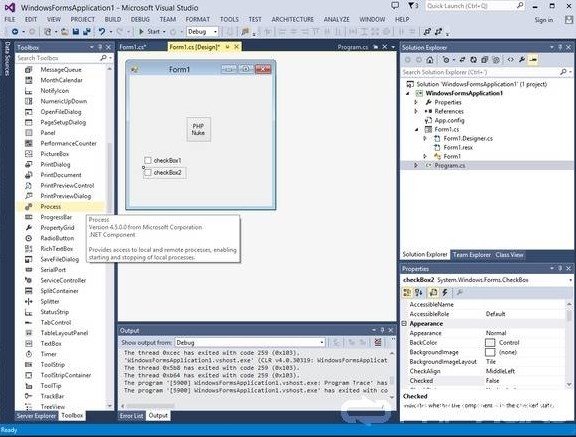Switch to the Form1.cs code tab
The width and height of the screenshot is (576, 437).
click(133, 47)
